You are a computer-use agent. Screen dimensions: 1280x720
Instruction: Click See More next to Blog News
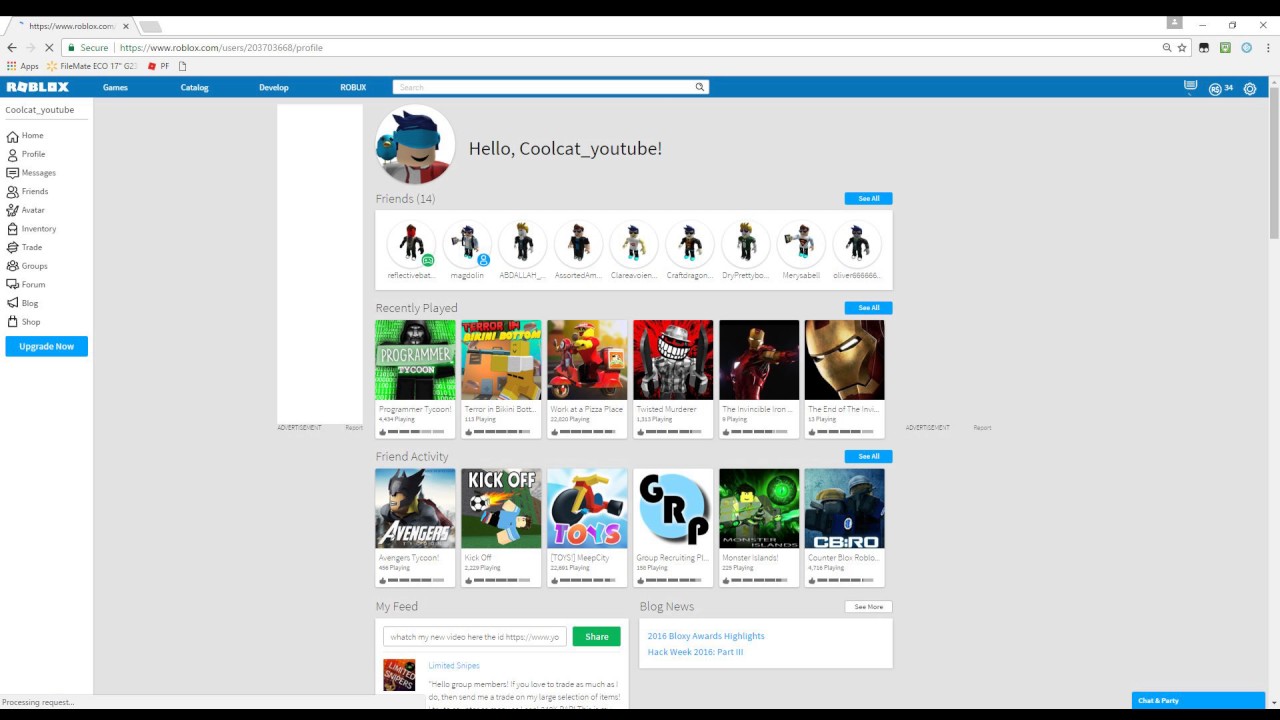coord(868,607)
